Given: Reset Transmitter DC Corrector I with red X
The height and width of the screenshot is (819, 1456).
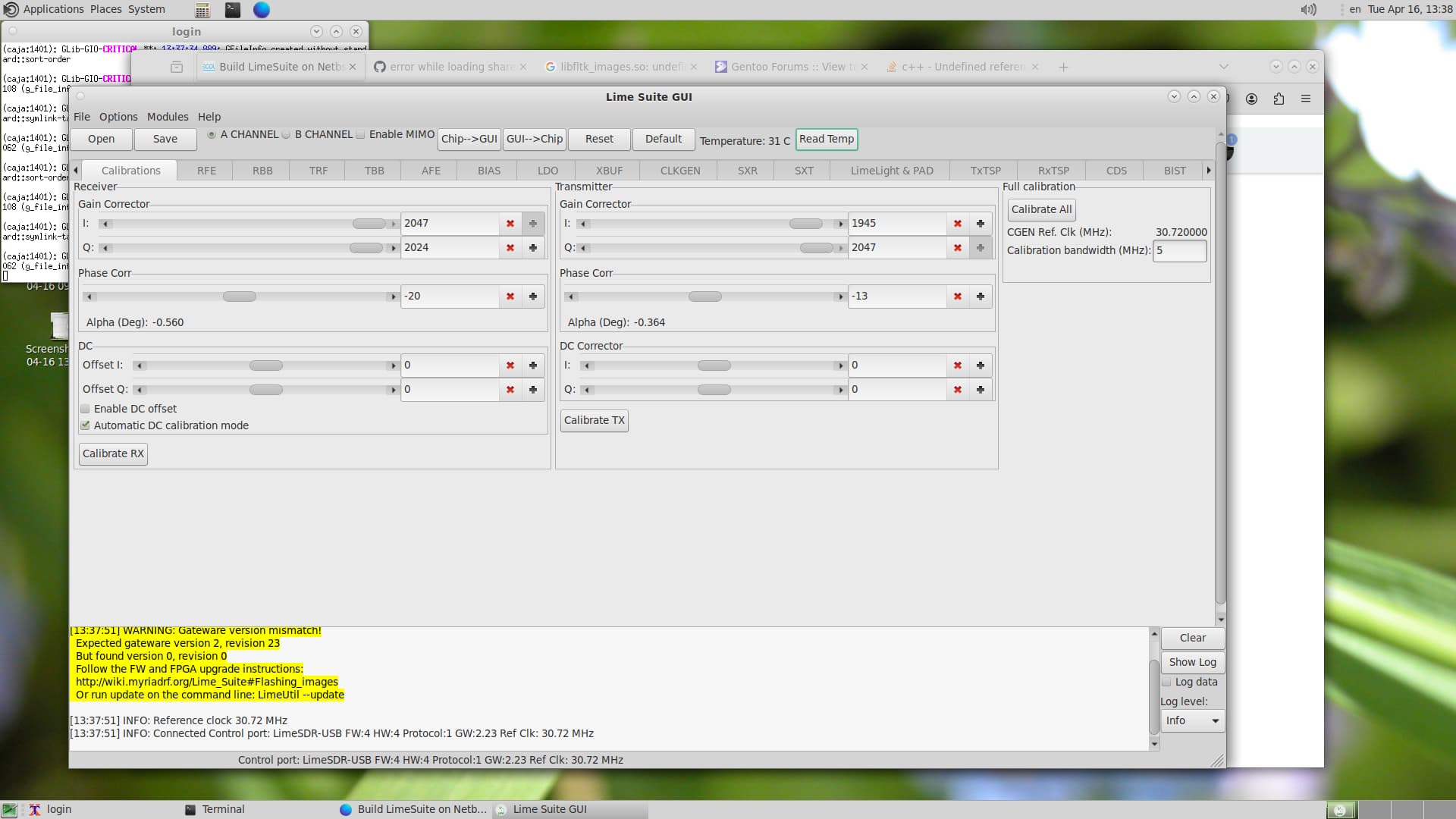Looking at the screenshot, I should click(x=958, y=366).
